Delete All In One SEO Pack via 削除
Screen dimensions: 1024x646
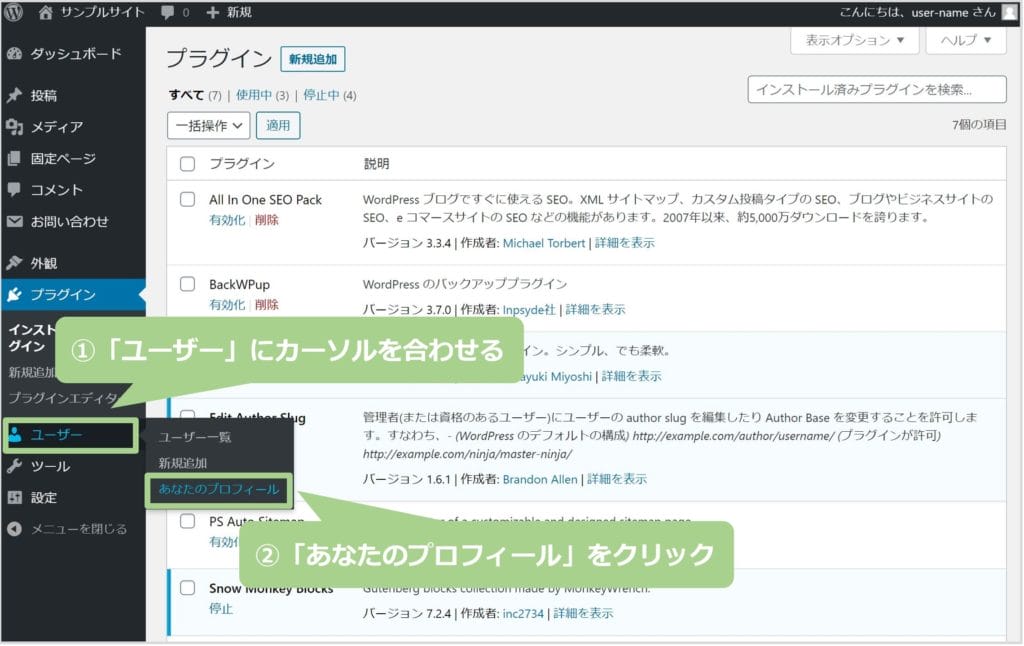point(266,220)
